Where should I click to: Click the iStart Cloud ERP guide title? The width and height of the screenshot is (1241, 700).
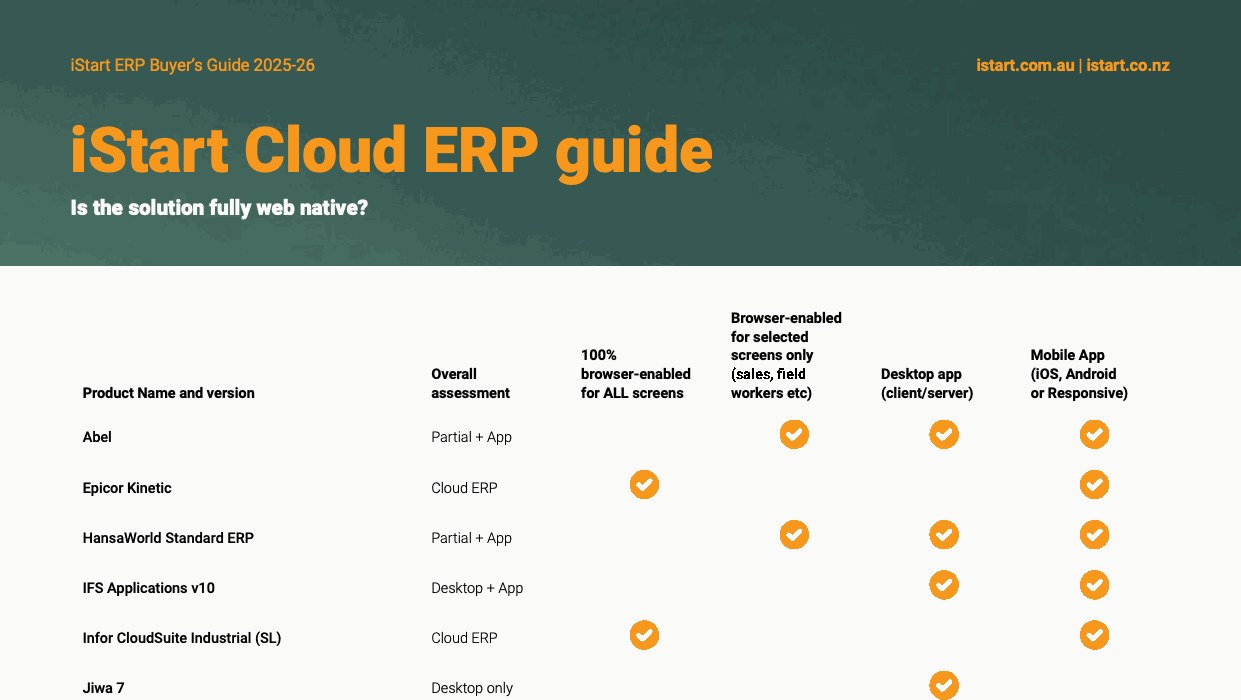pos(391,150)
